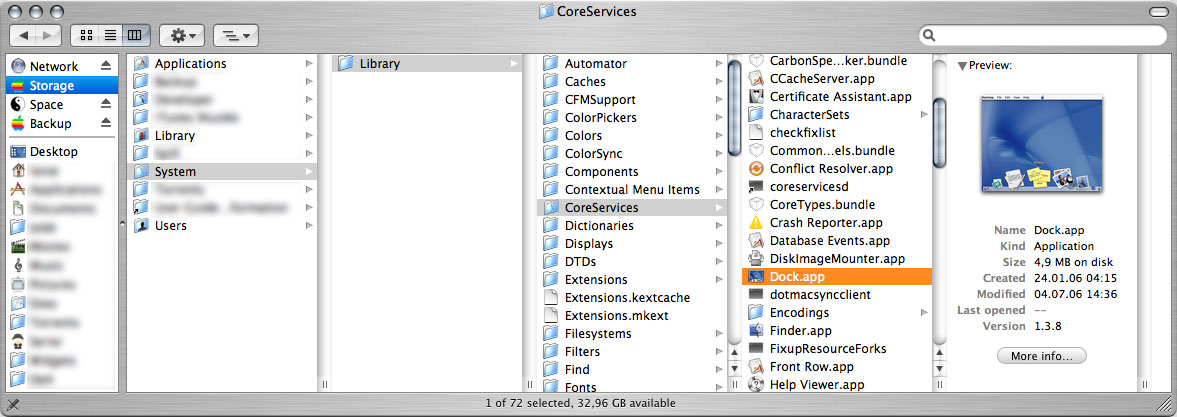
Task: Select Certificate Assistant.app
Action: [836, 97]
